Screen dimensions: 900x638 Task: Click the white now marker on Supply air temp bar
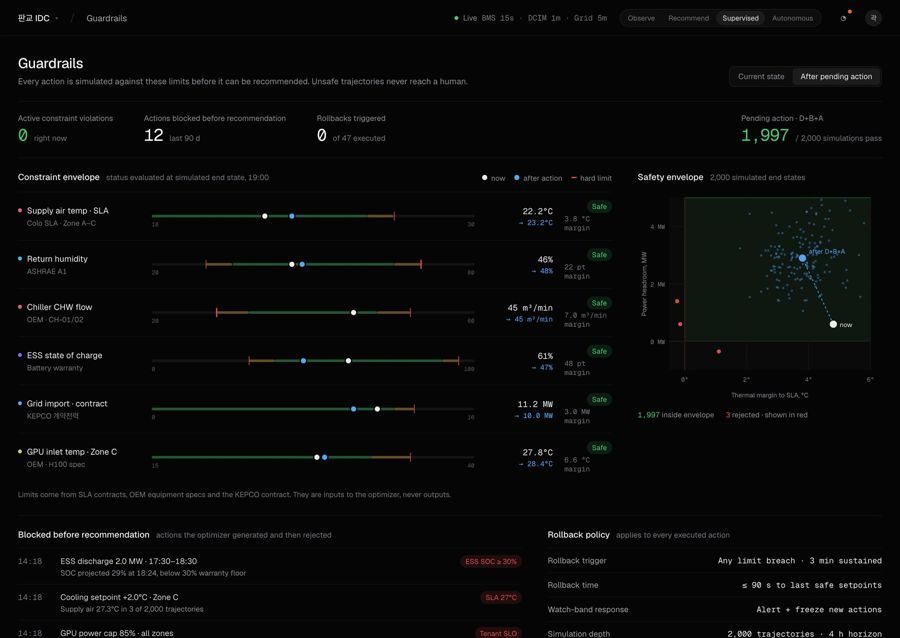click(x=265, y=216)
